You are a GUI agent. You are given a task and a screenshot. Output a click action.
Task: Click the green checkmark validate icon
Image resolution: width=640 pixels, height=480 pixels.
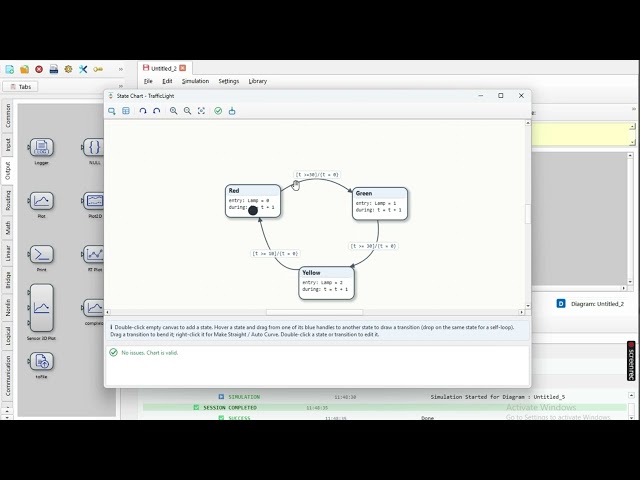[x=218, y=111]
